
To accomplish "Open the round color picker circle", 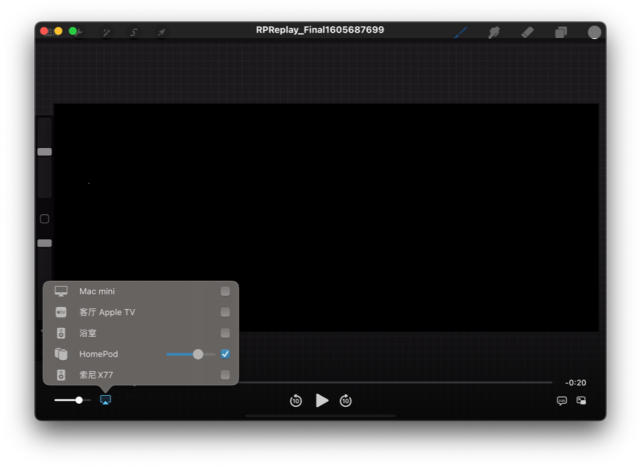I will 594,32.
